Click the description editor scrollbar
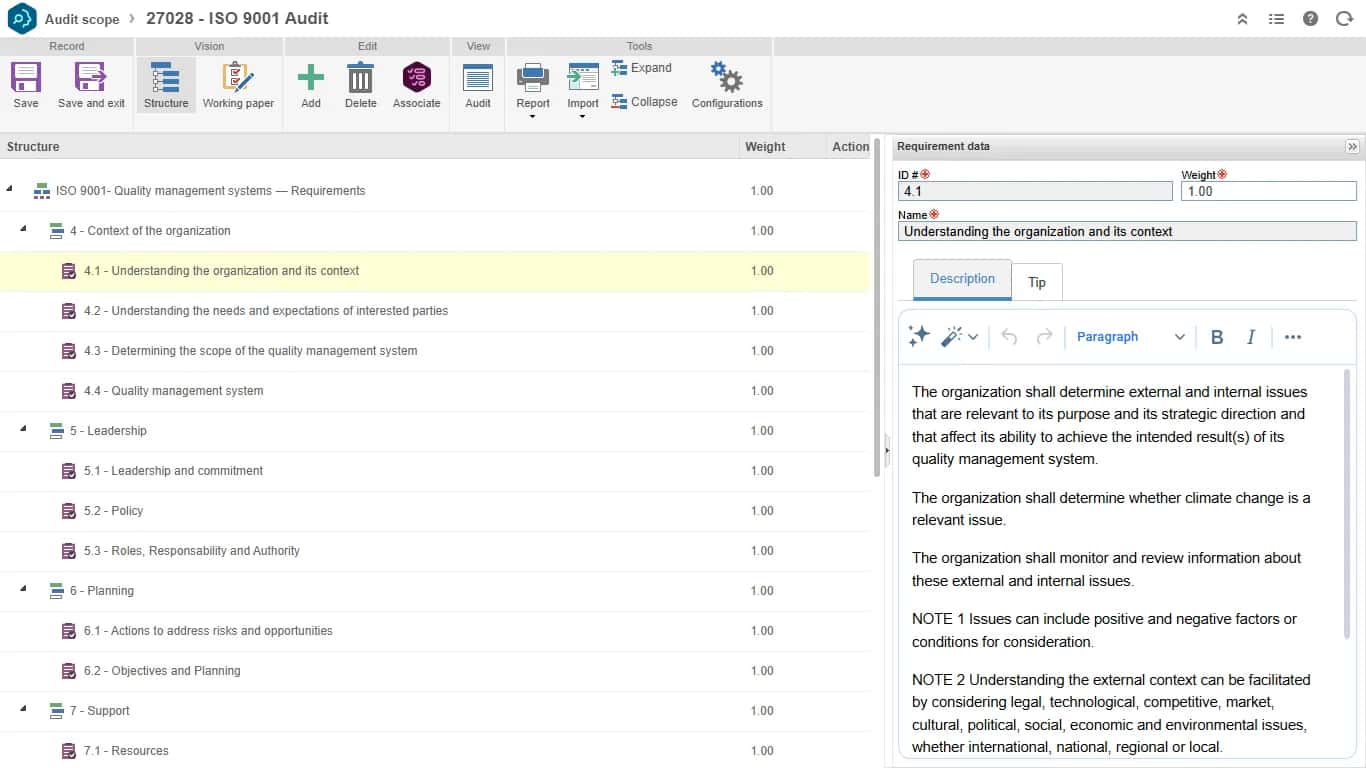 [x=1347, y=503]
